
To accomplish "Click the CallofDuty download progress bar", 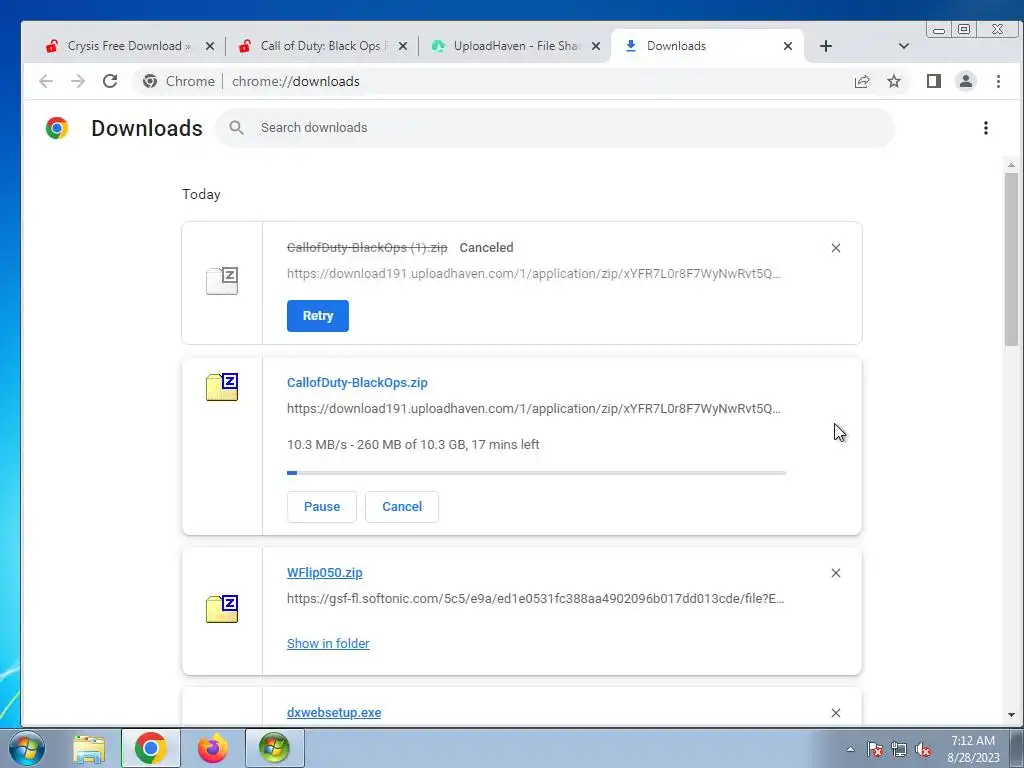I will (x=536, y=473).
